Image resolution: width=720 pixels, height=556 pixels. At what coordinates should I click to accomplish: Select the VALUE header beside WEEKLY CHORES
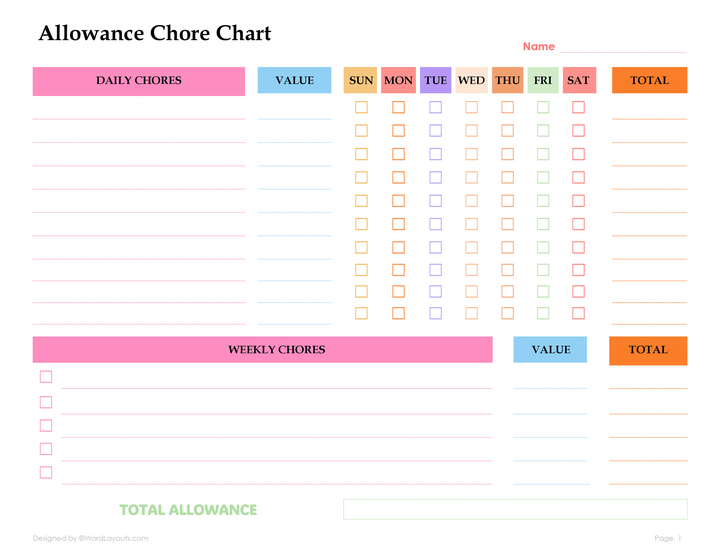[550, 350]
